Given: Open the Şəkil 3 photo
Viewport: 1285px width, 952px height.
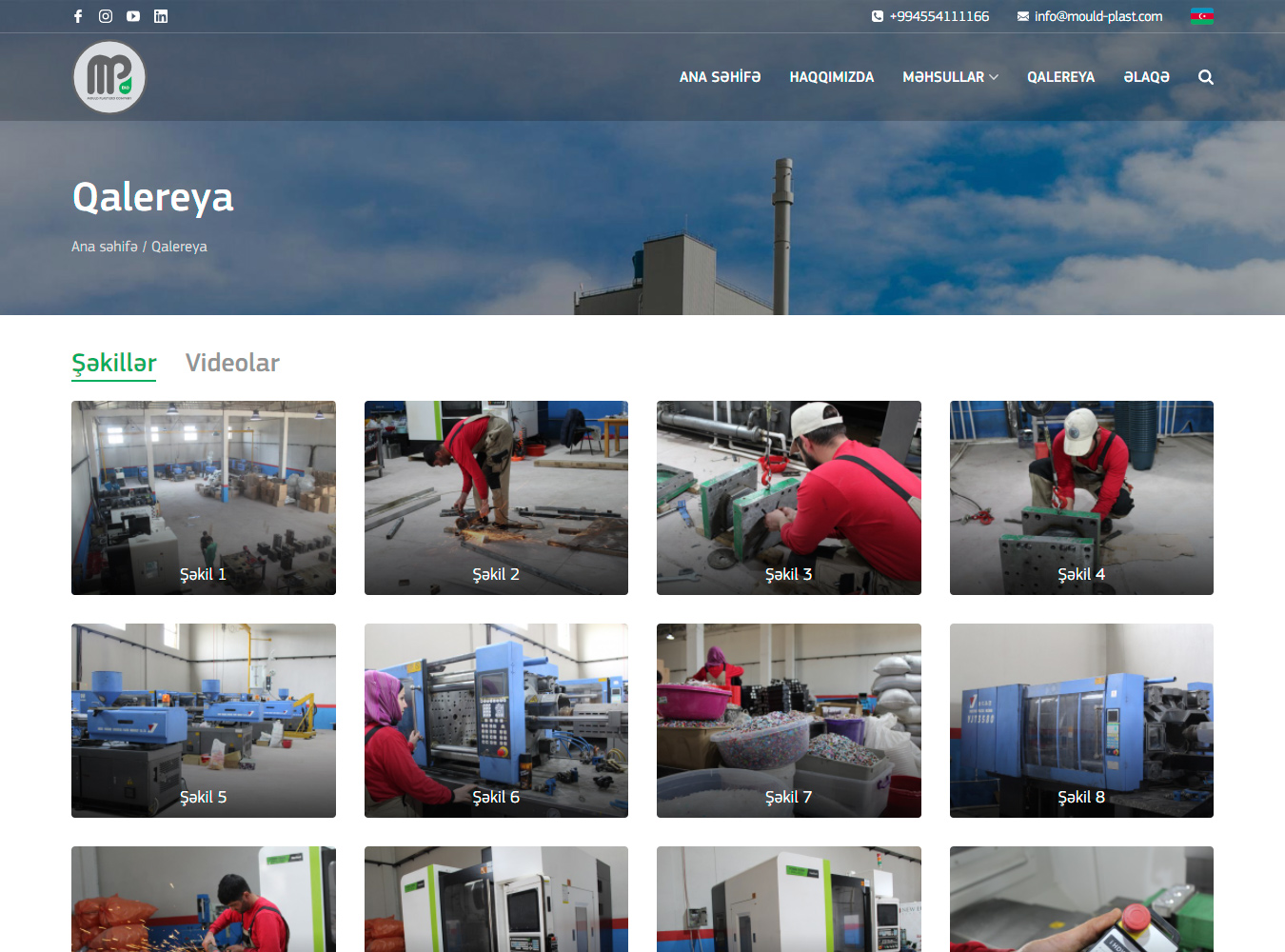Looking at the screenshot, I should pos(788,498).
